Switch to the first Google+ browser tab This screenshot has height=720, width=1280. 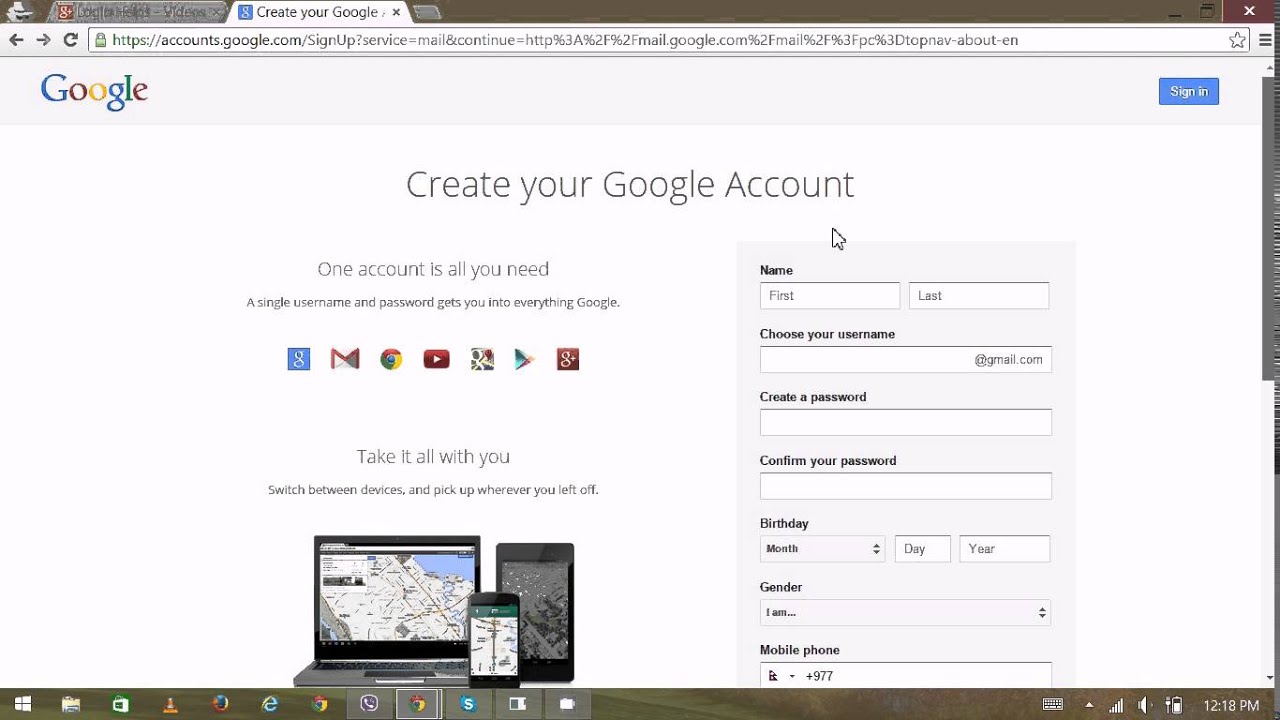coord(139,12)
